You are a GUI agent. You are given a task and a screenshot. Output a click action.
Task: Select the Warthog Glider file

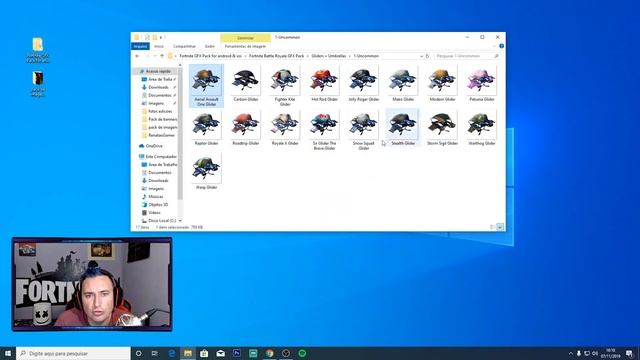click(x=482, y=128)
